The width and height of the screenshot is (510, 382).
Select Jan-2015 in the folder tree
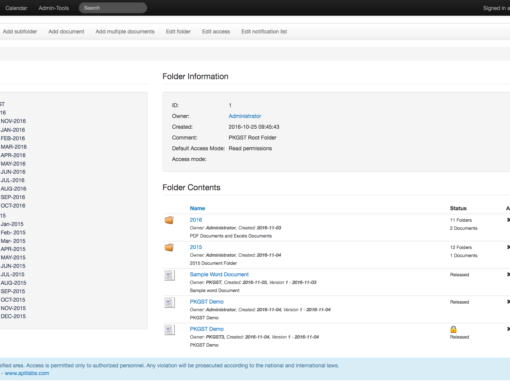(12, 224)
